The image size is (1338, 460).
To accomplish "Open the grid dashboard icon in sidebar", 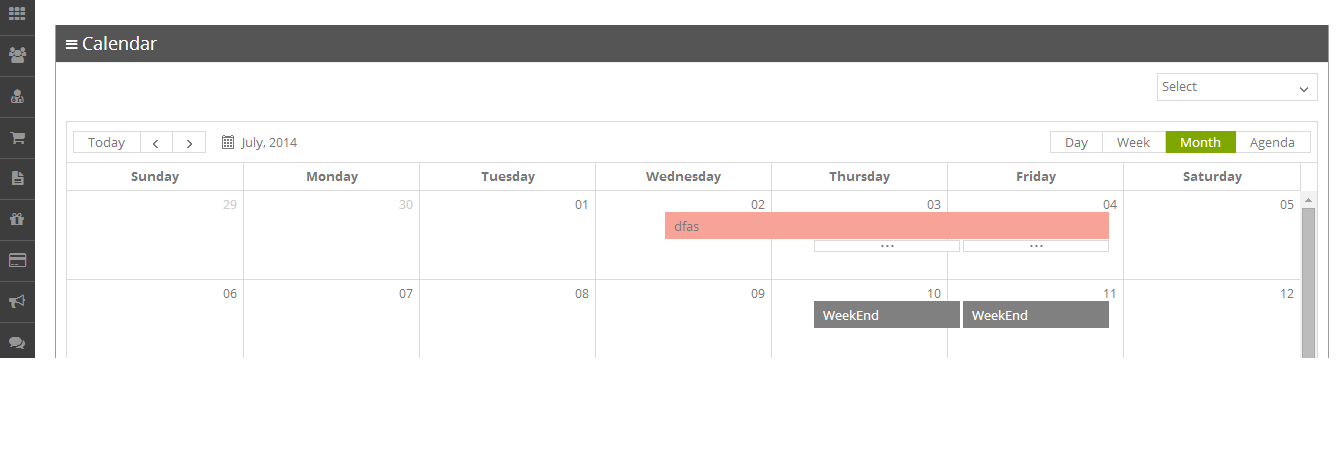I will coord(17,14).
